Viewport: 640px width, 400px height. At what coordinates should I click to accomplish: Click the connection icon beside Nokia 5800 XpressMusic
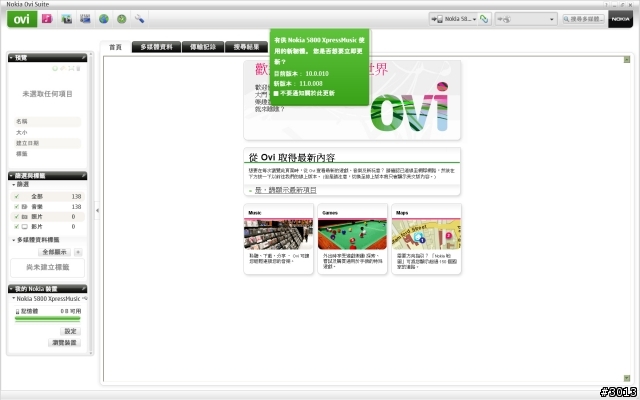85,299
